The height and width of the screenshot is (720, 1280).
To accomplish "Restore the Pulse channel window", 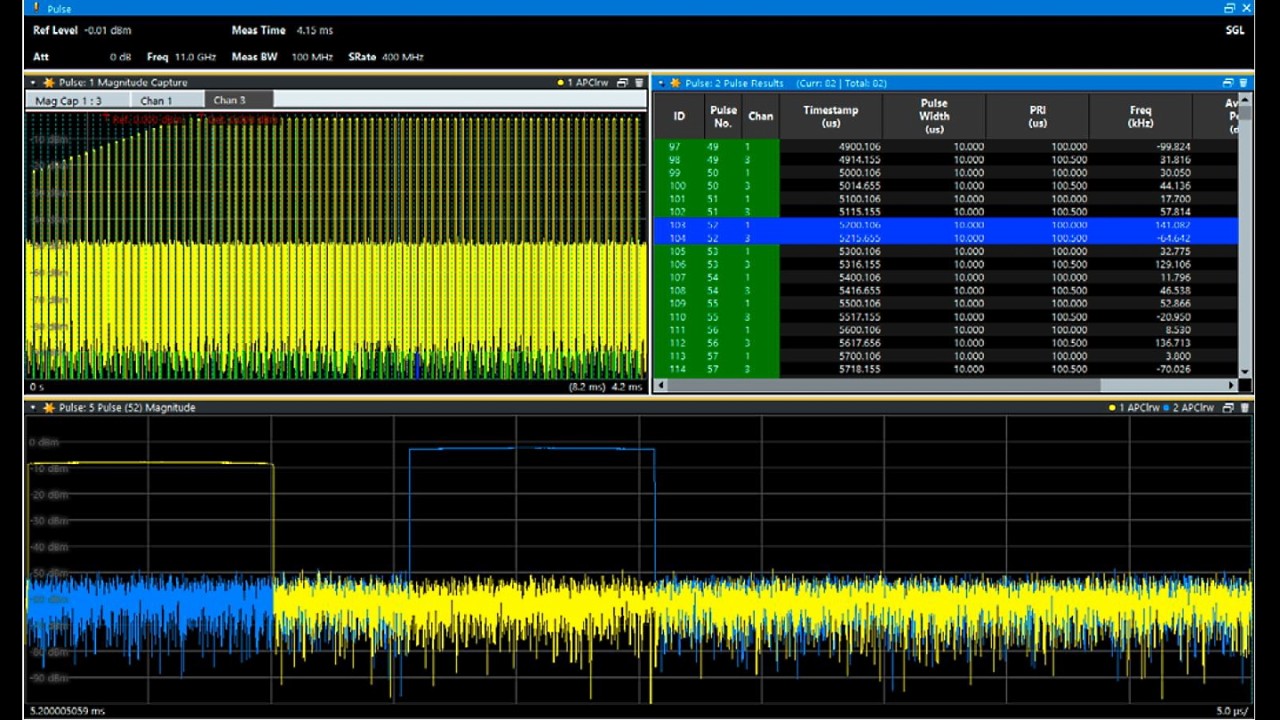I will pyautogui.click(x=1229, y=8).
